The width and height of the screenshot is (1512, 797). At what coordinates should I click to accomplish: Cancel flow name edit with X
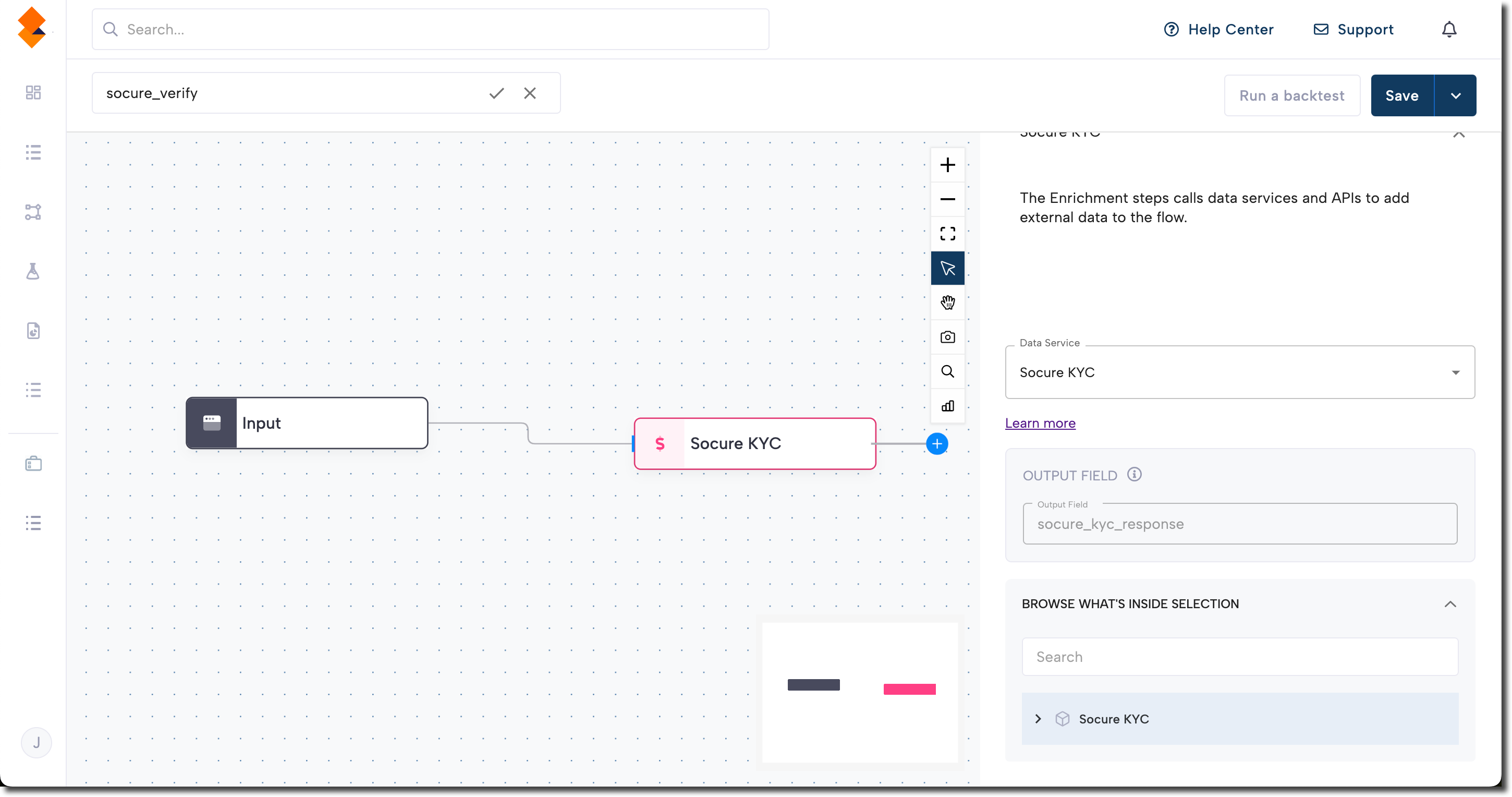tap(529, 93)
